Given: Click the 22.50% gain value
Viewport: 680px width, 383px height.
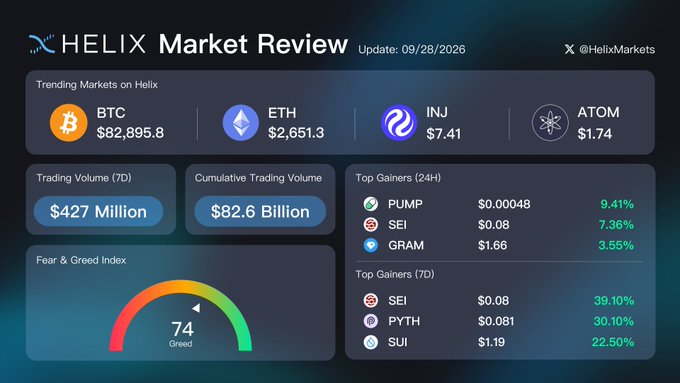Looking at the screenshot, I should pyautogui.click(x=613, y=342).
